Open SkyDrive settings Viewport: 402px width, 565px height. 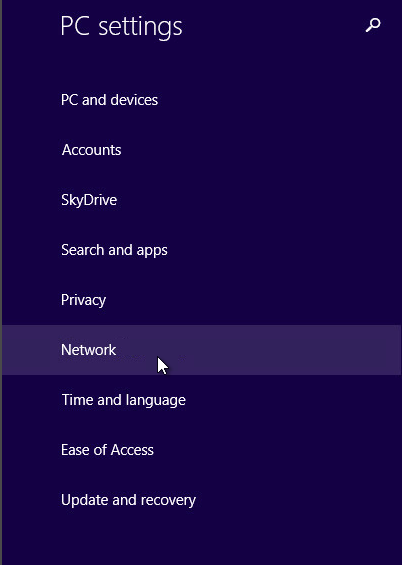click(x=201, y=200)
